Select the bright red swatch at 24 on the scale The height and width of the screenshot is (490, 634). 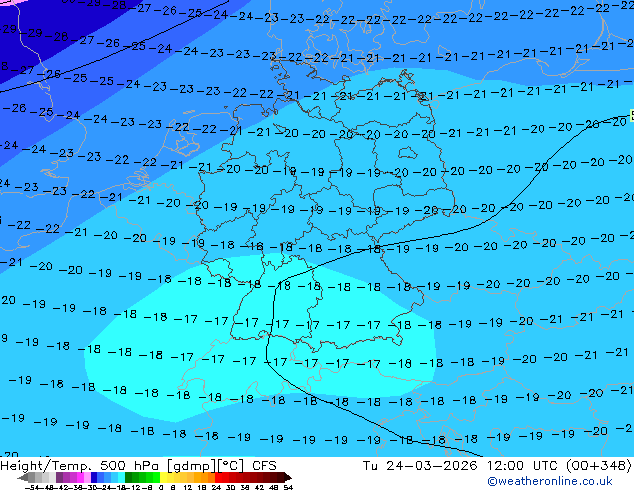(x=218, y=478)
